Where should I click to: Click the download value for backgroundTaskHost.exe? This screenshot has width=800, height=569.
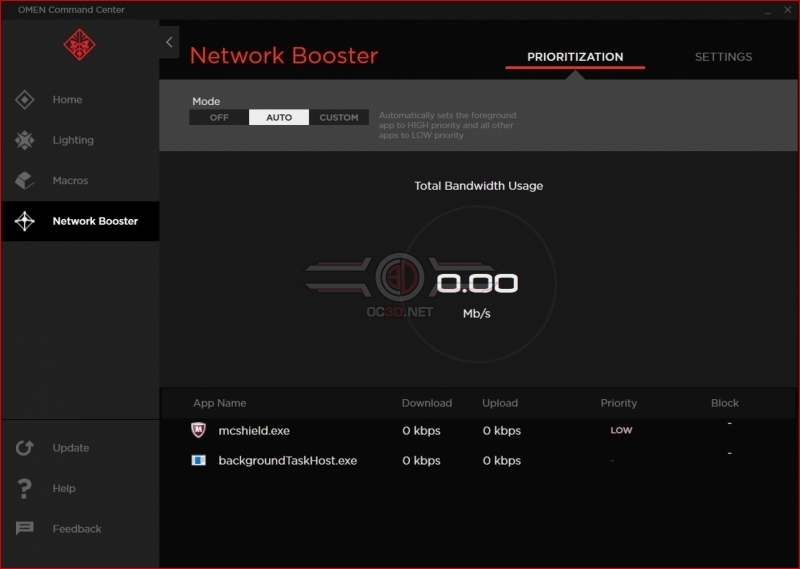click(x=421, y=460)
